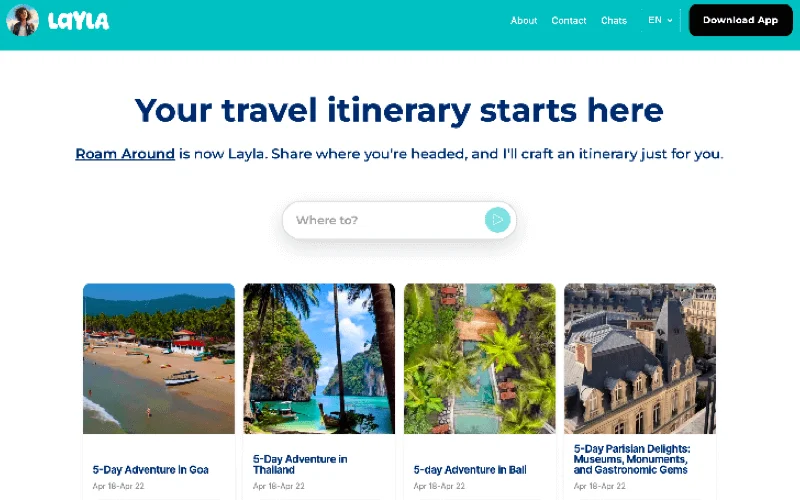Open the Thailand island photo thumbnail
Viewport: 800px width, 500px height.
point(319,359)
